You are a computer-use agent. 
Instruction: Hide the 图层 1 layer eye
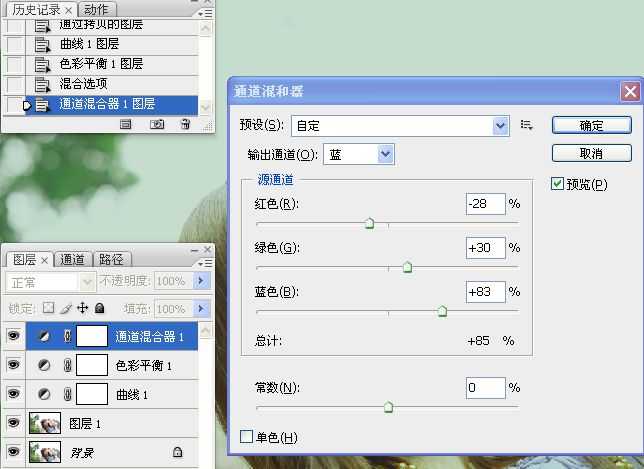(14, 422)
